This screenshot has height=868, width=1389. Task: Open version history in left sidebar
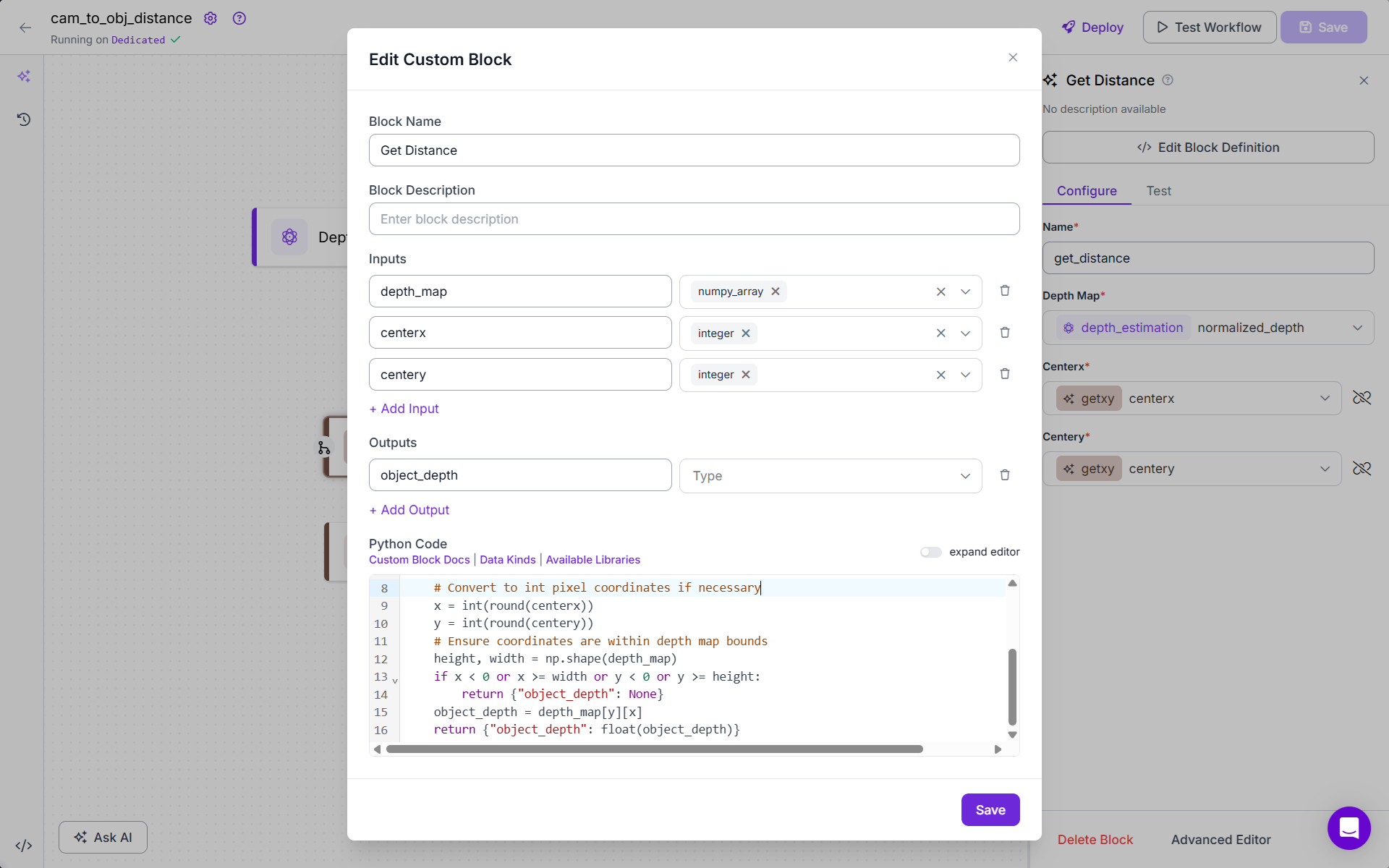(24, 119)
